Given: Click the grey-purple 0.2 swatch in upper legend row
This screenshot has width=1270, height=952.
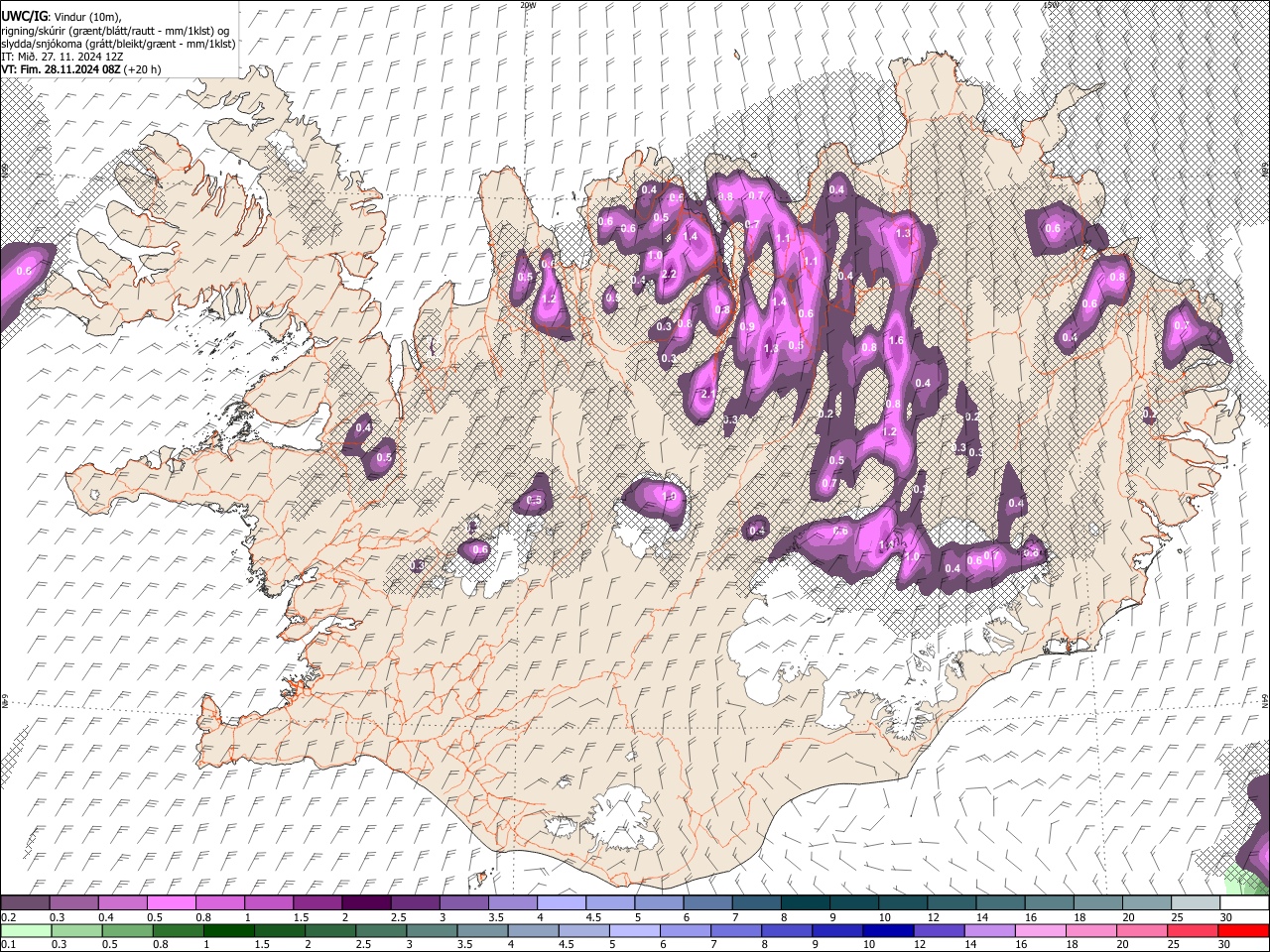Looking at the screenshot, I should 25,903.
